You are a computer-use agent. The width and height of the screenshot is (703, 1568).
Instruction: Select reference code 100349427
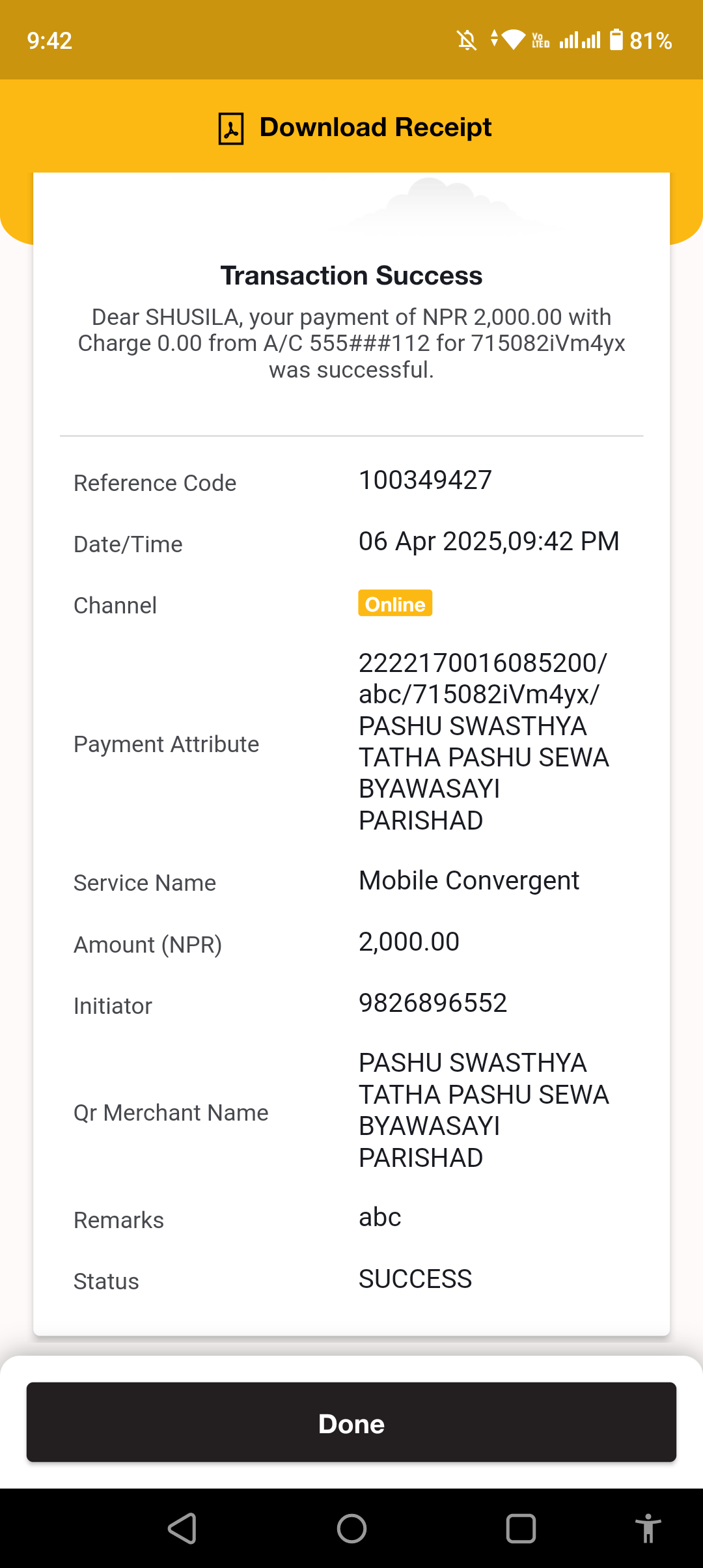click(425, 481)
